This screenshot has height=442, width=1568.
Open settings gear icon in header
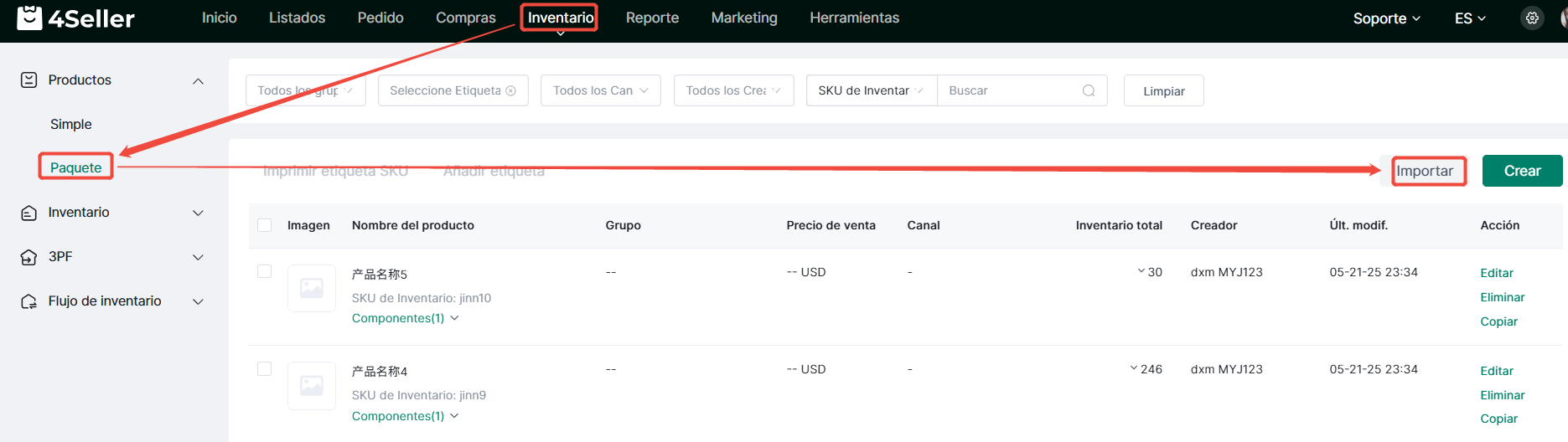click(1532, 18)
